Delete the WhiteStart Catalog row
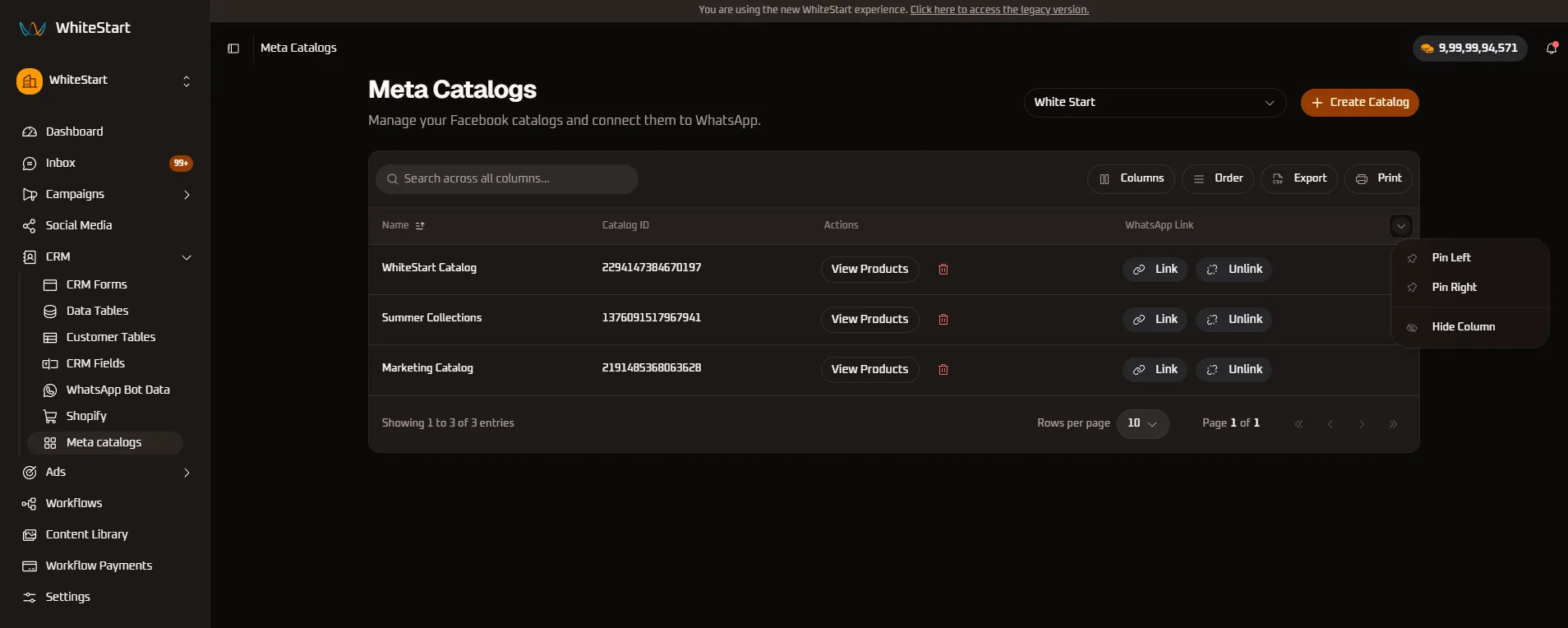The width and height of the screenshot is (1568, 628). (943, 270)
